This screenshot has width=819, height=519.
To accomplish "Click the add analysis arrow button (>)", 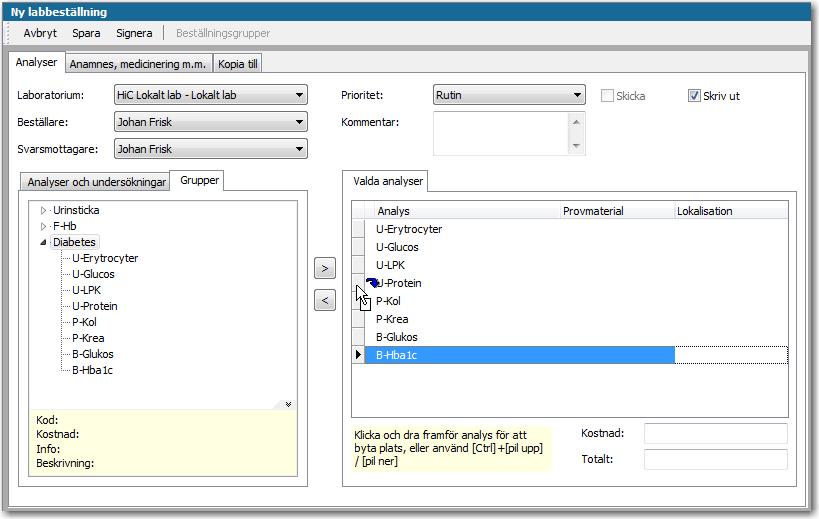I will (x=325, y=268).
